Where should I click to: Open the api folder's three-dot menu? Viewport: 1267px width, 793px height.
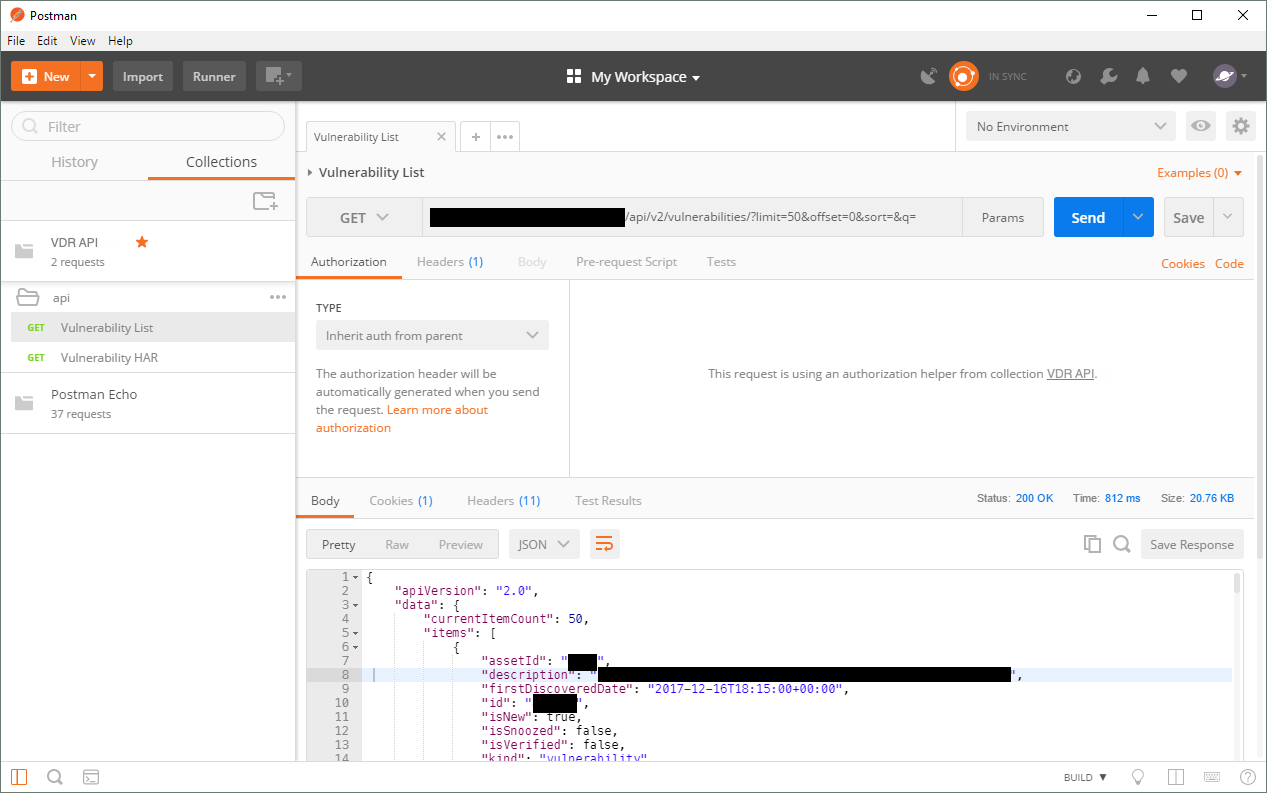tap(278, 297)
